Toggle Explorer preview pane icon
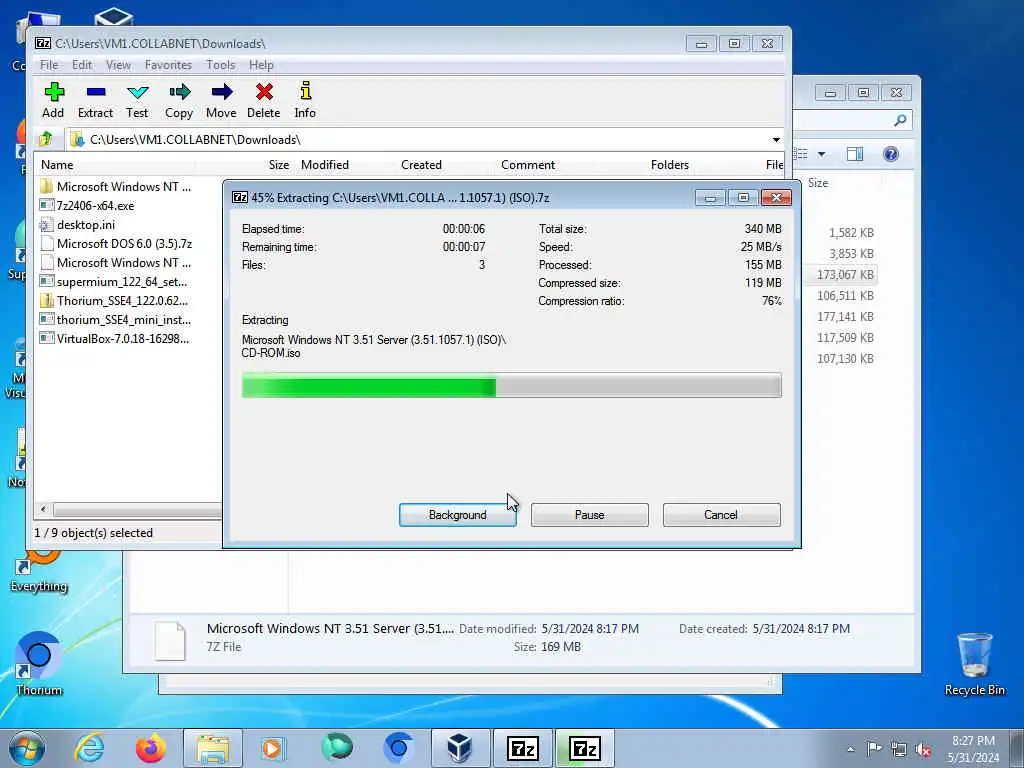The width and height of the screenshot is (1024, 768). pos(855,154)
